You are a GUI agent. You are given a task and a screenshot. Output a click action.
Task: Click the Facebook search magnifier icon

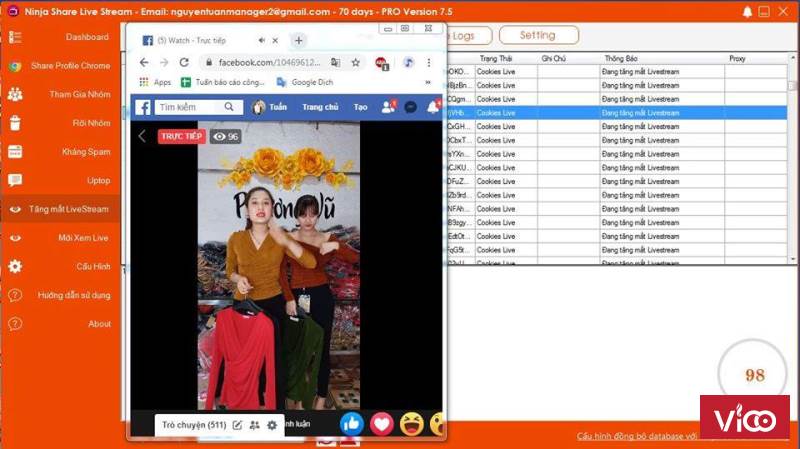click(229, 107)
